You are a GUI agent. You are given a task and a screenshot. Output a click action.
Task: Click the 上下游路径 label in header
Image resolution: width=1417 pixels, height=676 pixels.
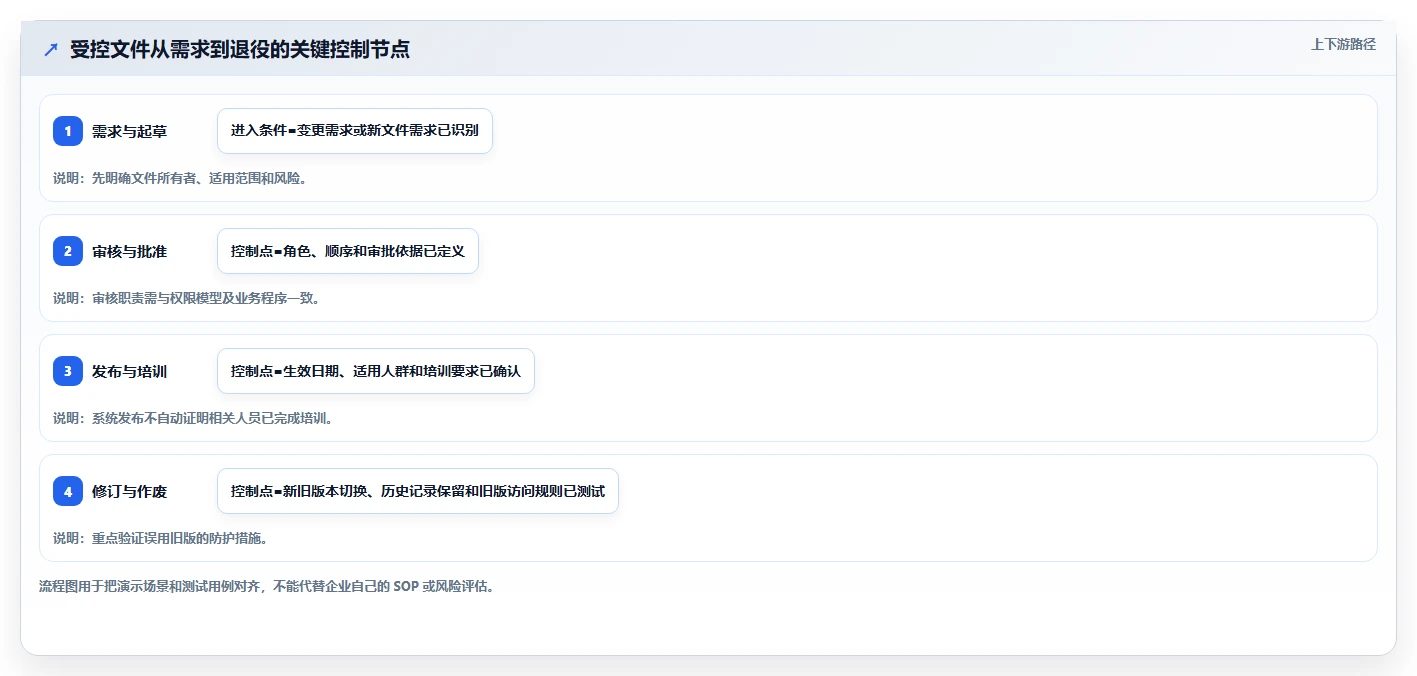pyautogui.click(x=1343, y=44)
